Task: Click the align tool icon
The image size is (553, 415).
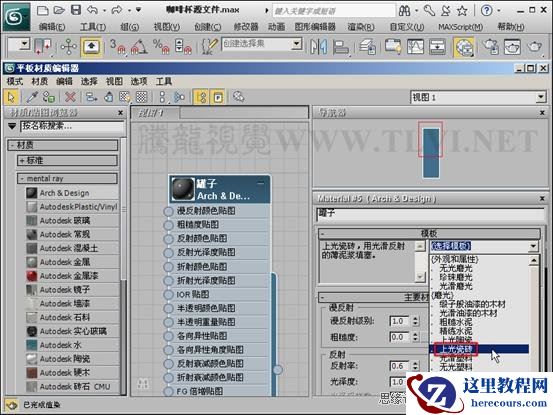Action: click(340, 47)
